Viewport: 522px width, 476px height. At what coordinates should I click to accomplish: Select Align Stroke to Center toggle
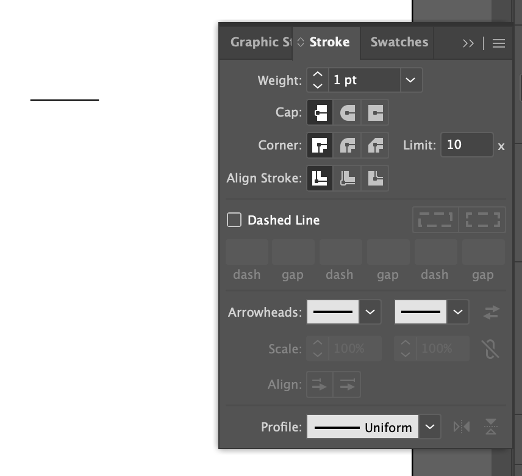tap(320, 178)
